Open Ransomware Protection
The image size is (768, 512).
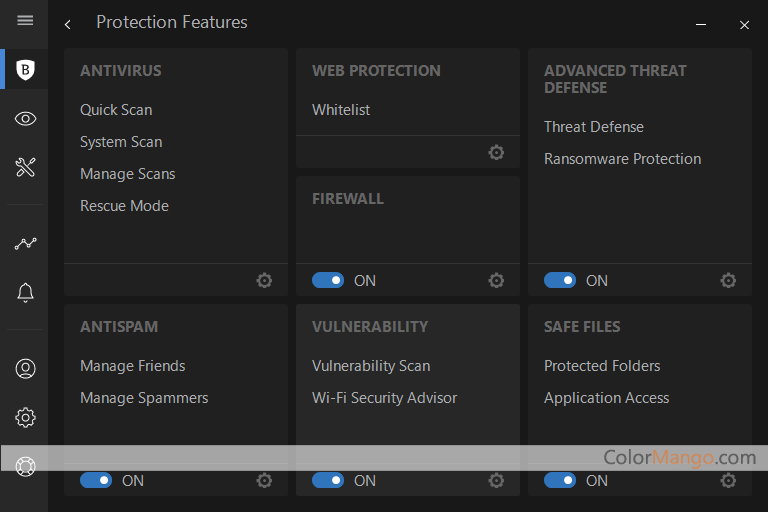click(x=622, y=159)
